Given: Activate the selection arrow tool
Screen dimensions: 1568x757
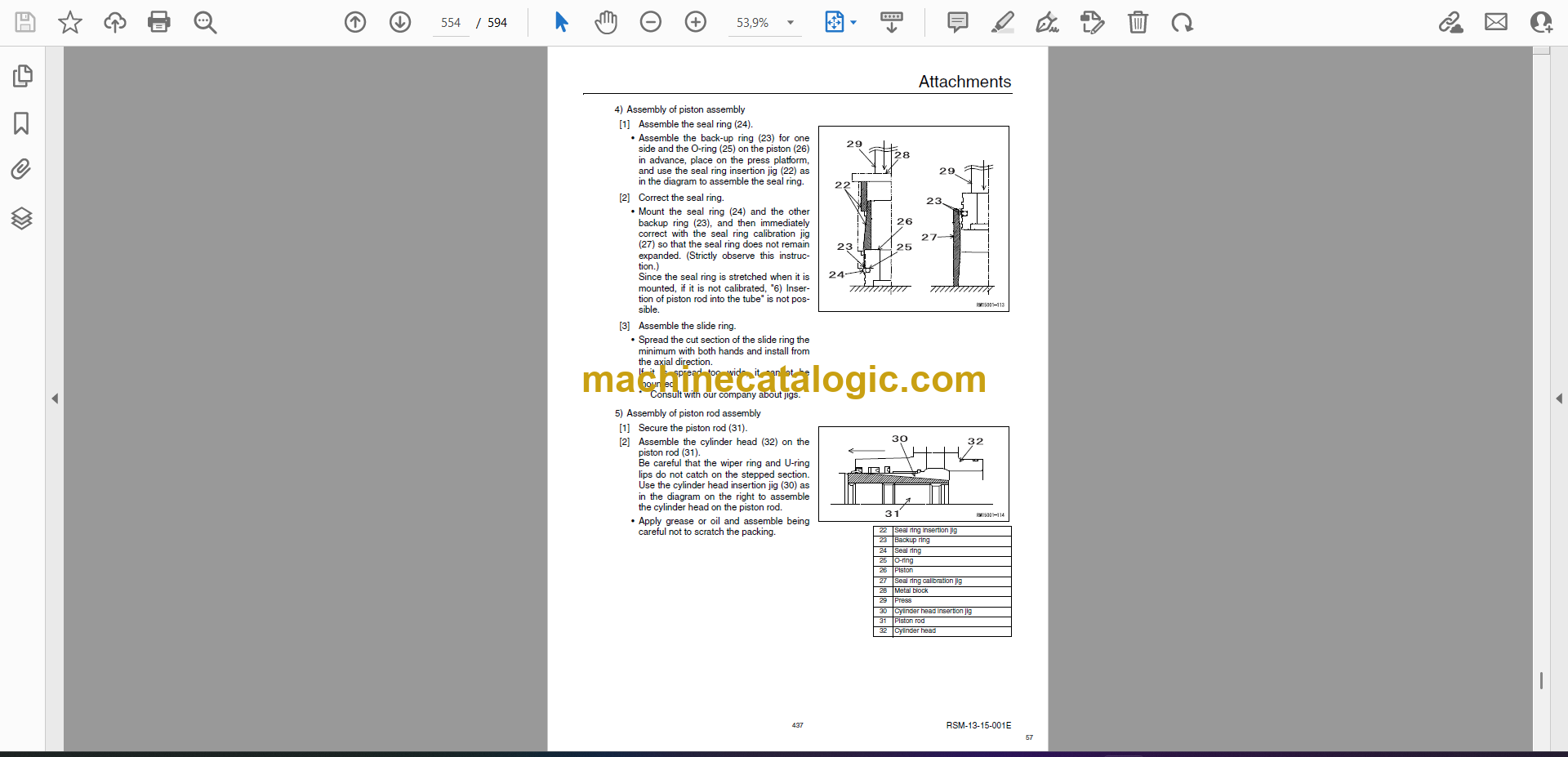Looking at the screenshot, I should [561, 22].
